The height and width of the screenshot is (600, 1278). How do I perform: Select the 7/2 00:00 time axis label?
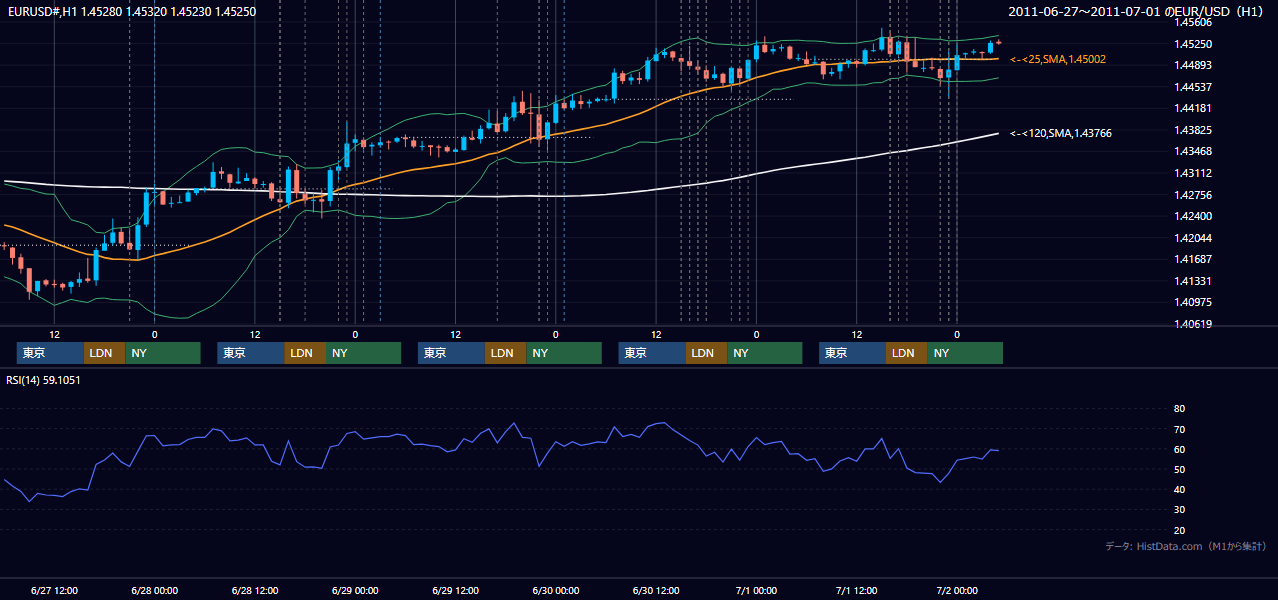point(957,591)
